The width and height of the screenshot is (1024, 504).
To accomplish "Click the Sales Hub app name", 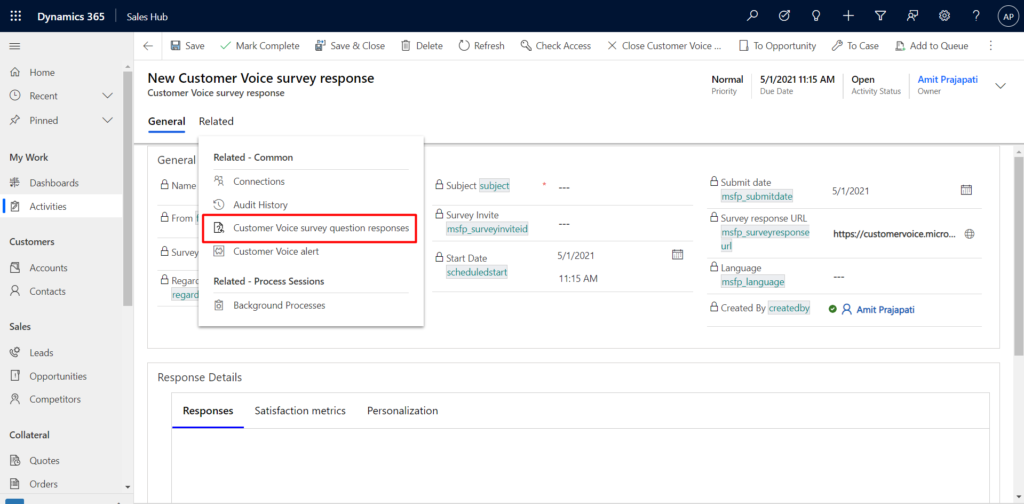I will (147, 16).
